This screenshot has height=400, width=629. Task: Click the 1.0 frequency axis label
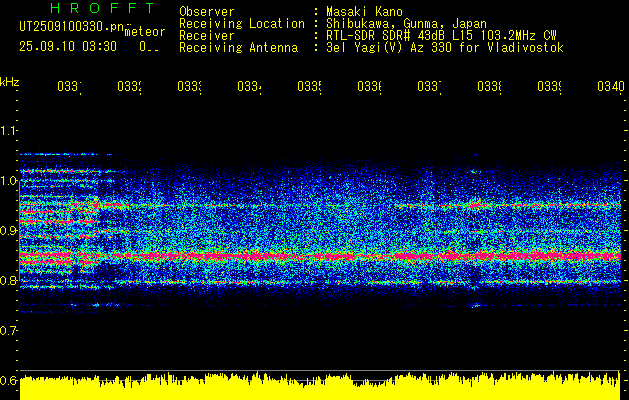pyautogui.click(x=8, y=181)
